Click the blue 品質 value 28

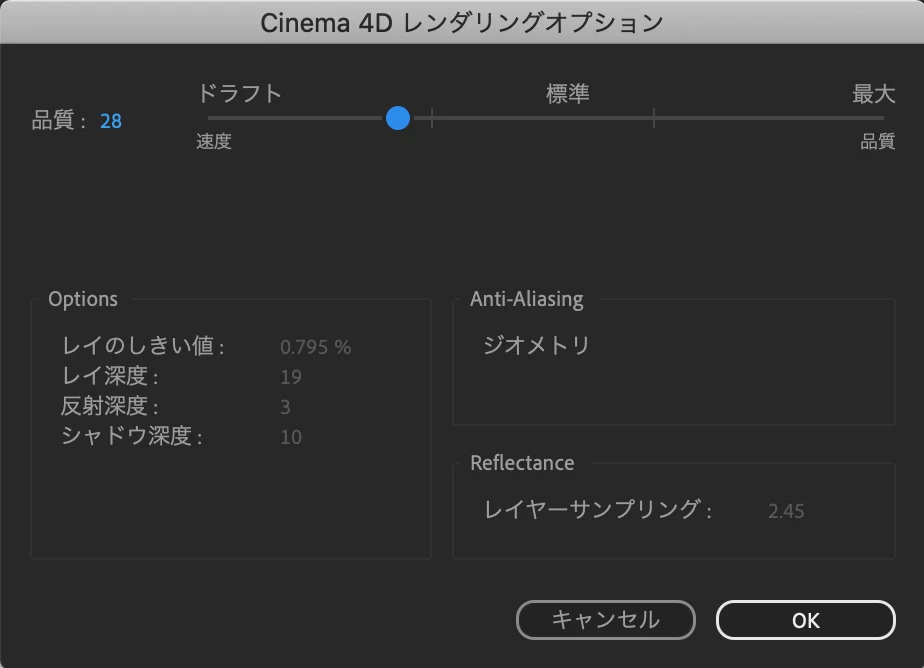pyautogui.click(x=111, y=121)
